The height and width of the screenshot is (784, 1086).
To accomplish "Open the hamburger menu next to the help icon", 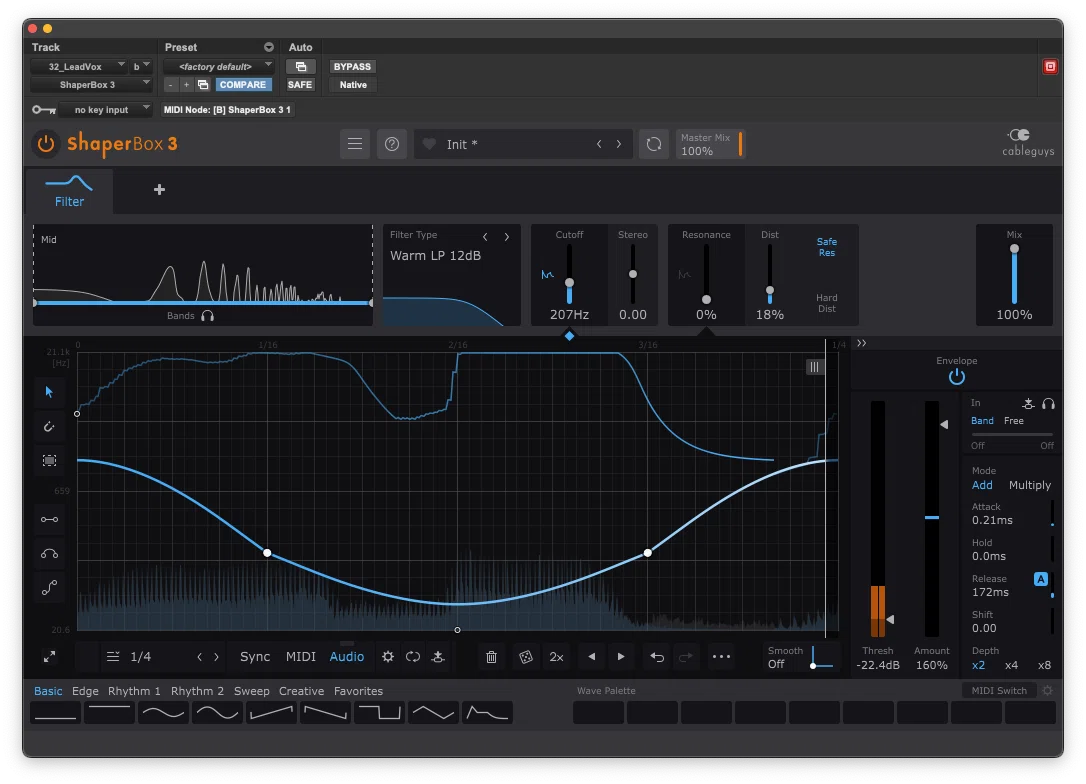I will (355, 144).
